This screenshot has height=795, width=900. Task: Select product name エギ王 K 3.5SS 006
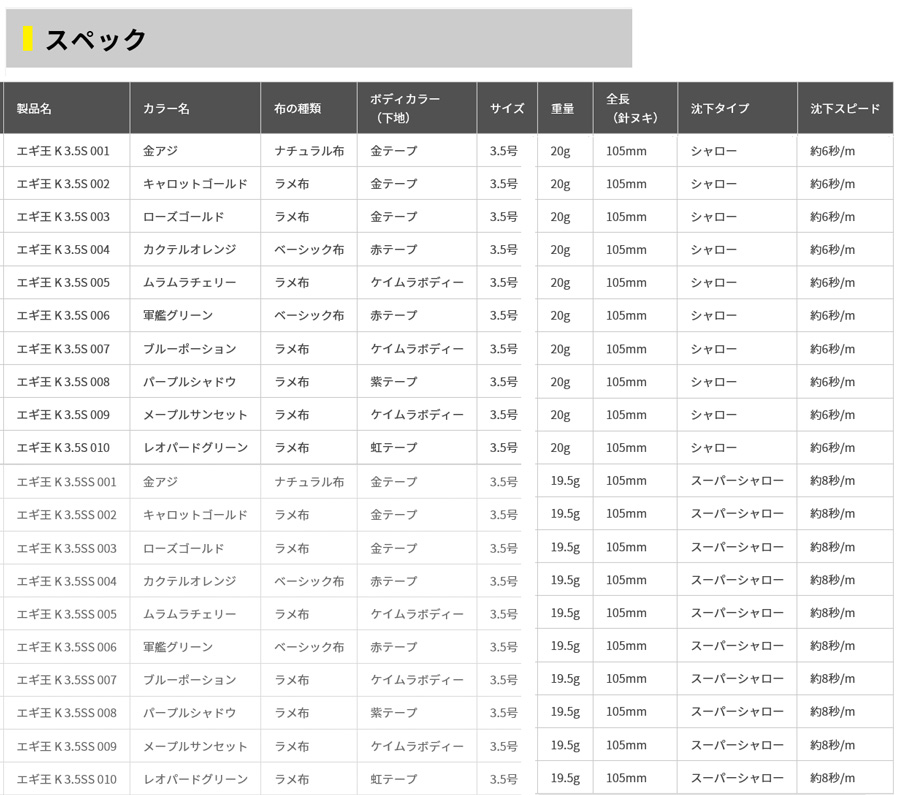coord(67,647)
